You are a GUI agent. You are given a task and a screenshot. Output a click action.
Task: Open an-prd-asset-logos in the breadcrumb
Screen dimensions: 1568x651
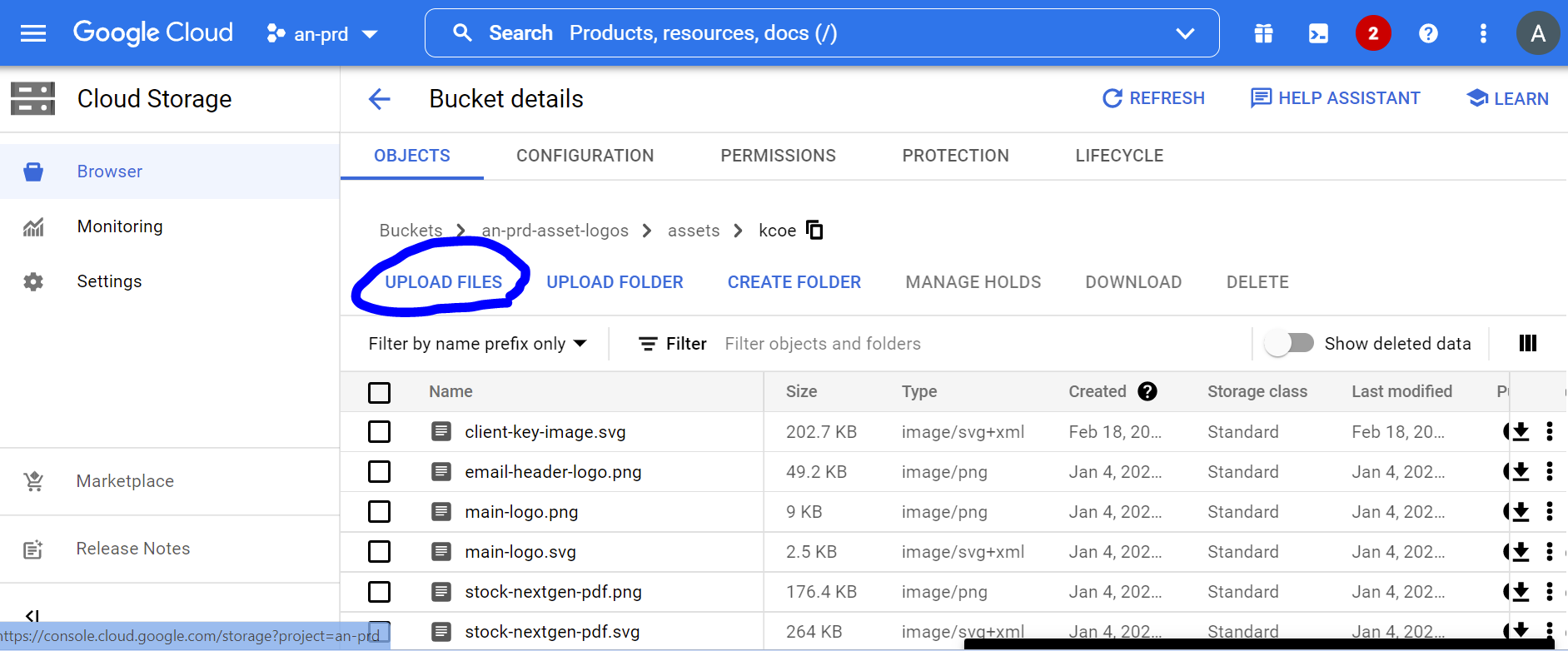(x=555, y=231)
